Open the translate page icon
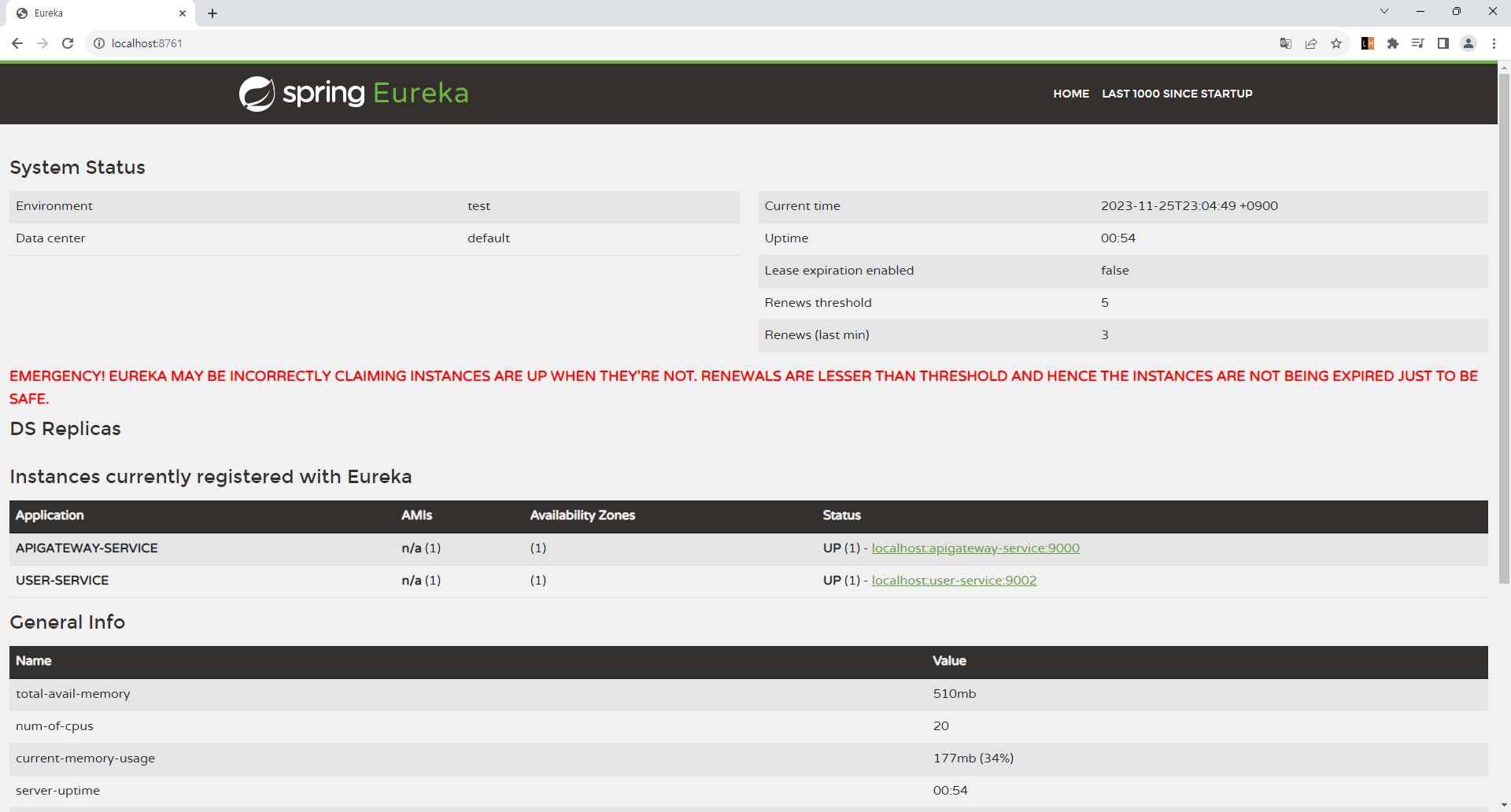The width and height of the screenshot is (1511, 812). (1286, 43)
